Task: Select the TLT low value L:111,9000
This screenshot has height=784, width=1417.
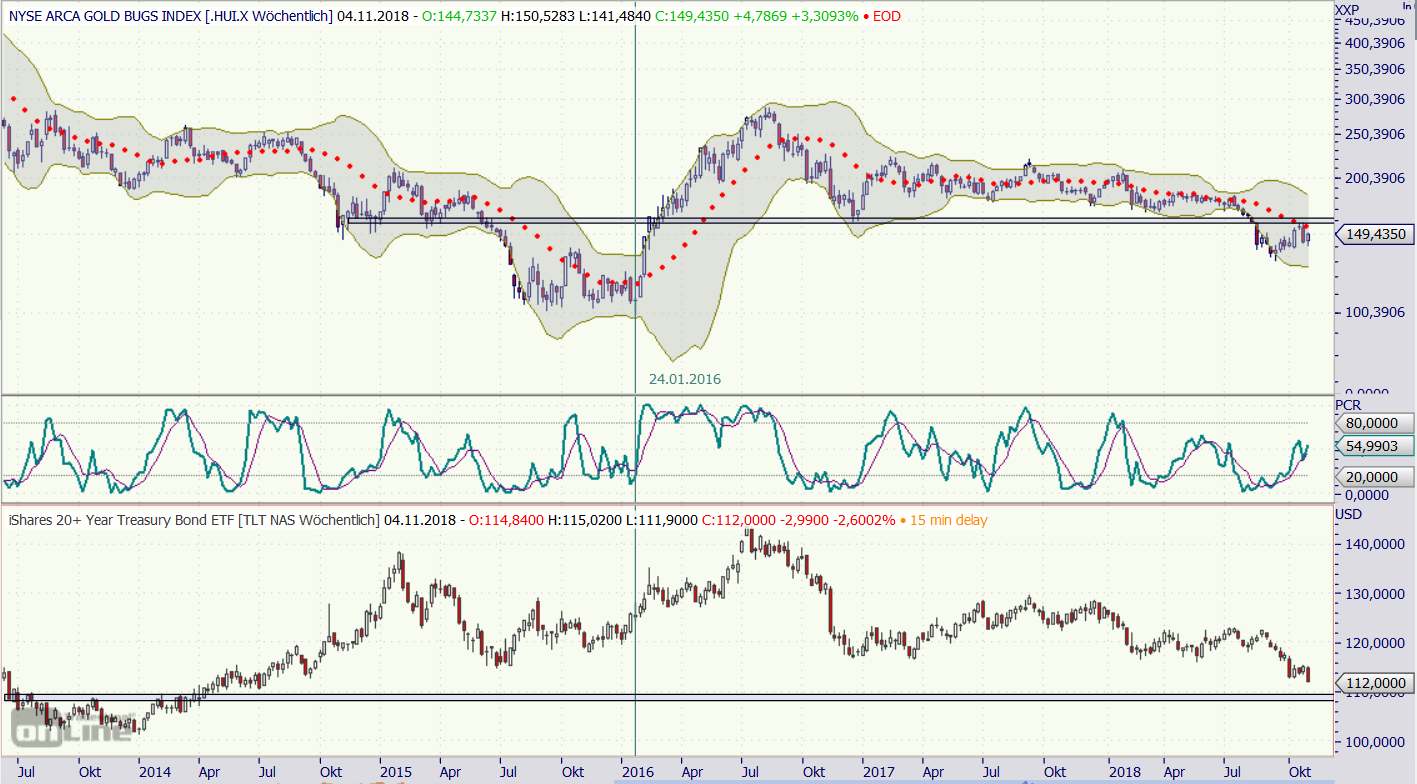Action: click(664, 520)
